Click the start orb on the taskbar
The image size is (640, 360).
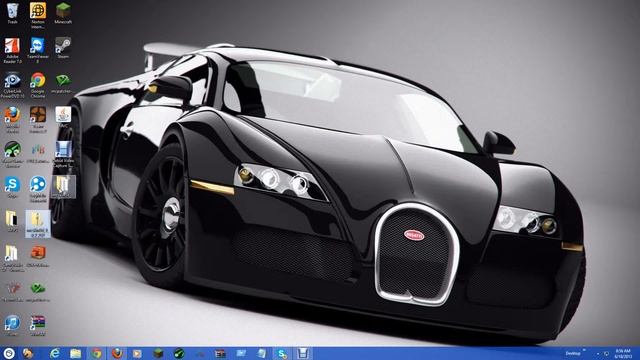tap(9, 353)
